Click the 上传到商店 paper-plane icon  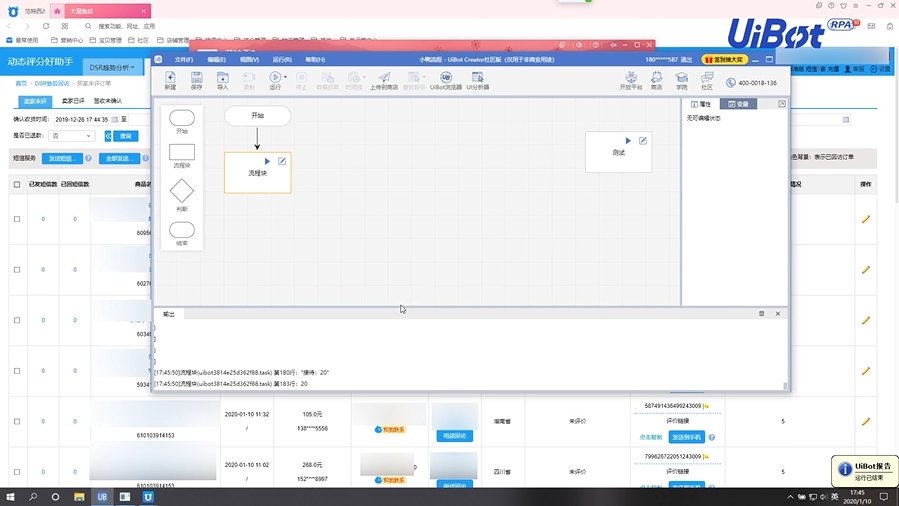384,80
